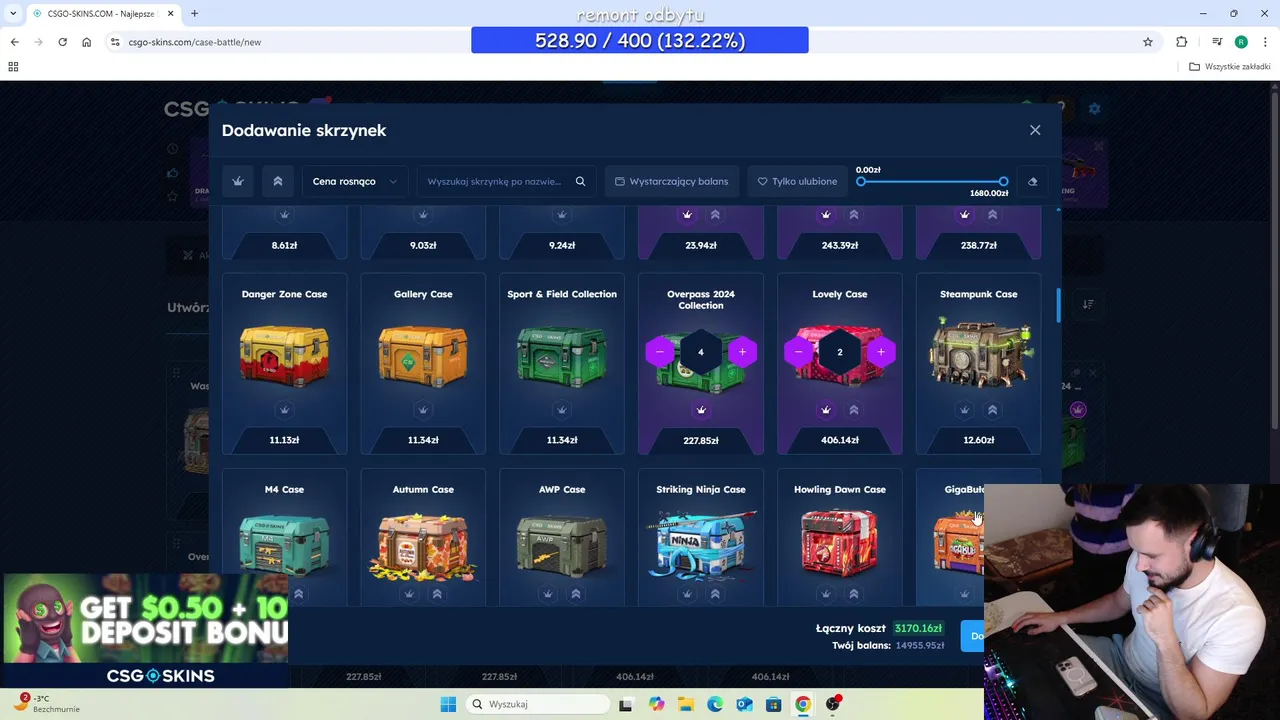Click the crown icon under Autumn Case
The width and height of the screenshot is (1280, 720).
coord(409,594)
